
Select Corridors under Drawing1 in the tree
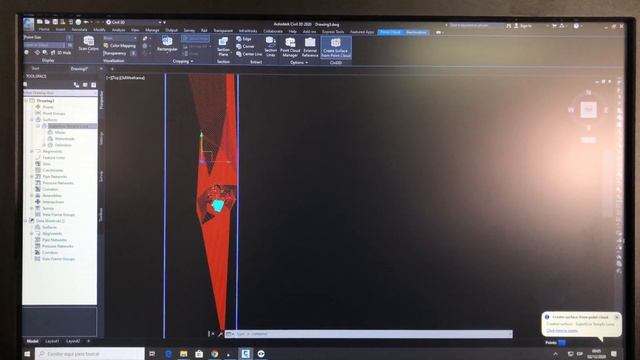tap(50, 189)
